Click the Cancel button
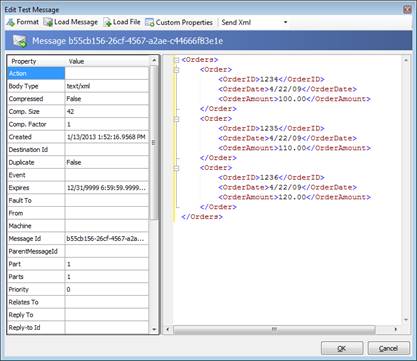This screenshot has height=361, width=417. tap(389, 348)
